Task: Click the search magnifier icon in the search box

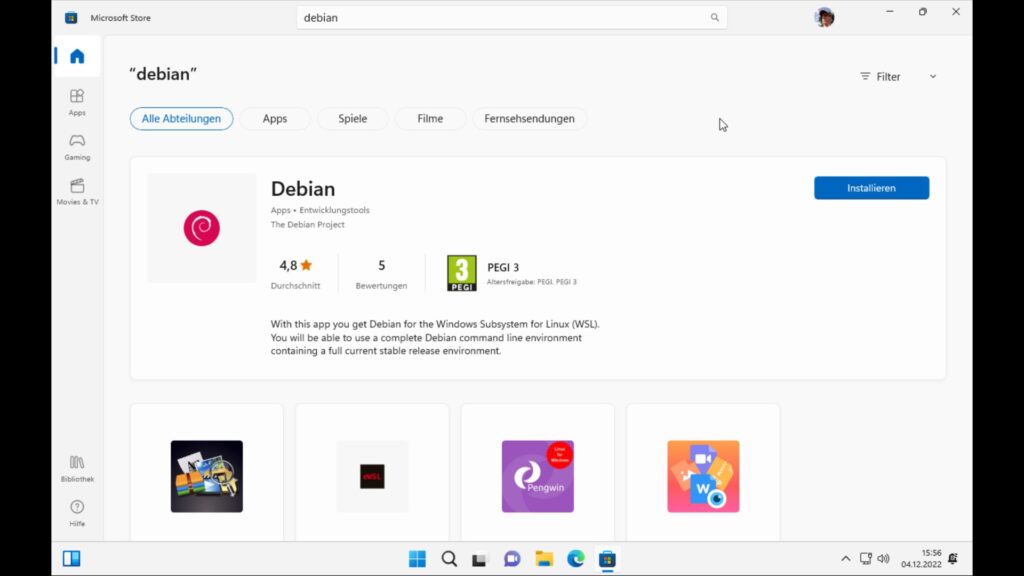Action: (x=714, y=18)
